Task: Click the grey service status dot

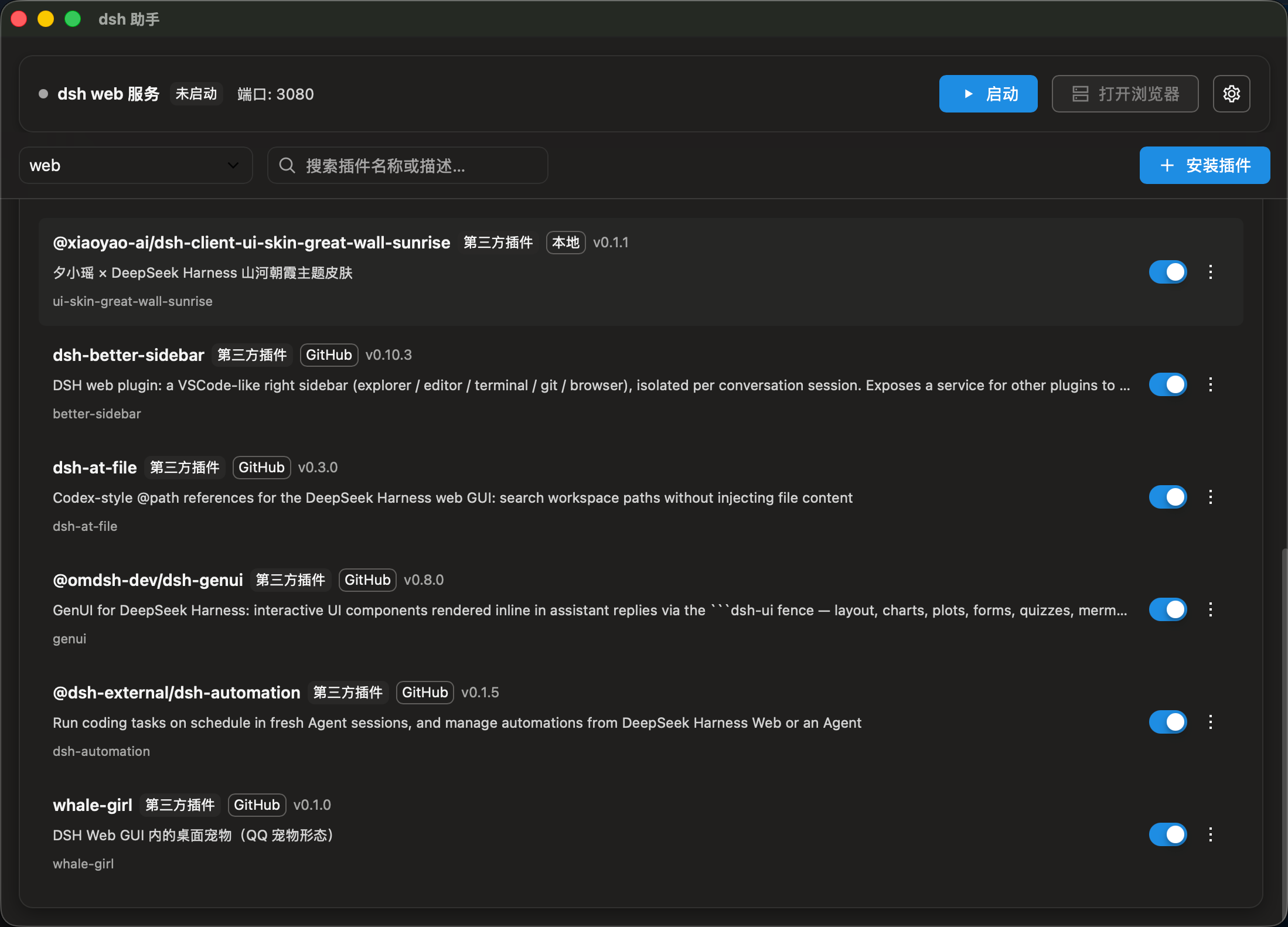Action: 43,94
